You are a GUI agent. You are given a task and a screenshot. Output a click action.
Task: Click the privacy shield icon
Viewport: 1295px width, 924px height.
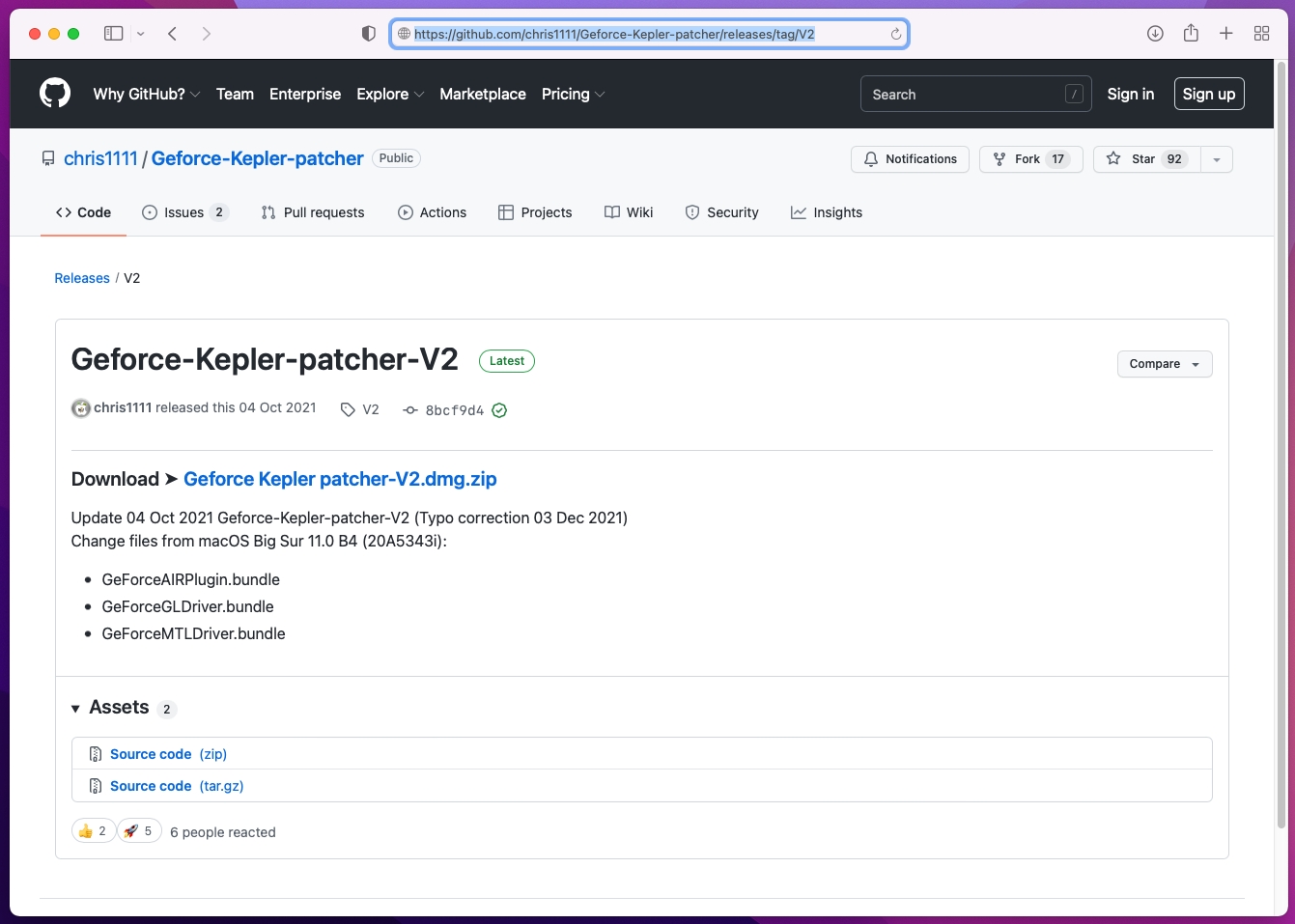tap(368, 34)
